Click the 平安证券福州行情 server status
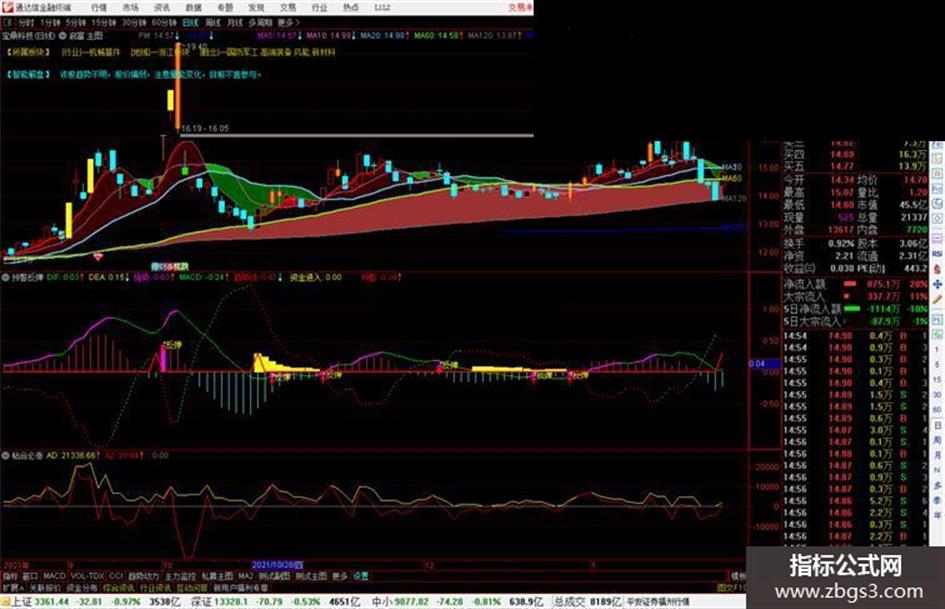This screenshot has height=609, width=945. 658,602
